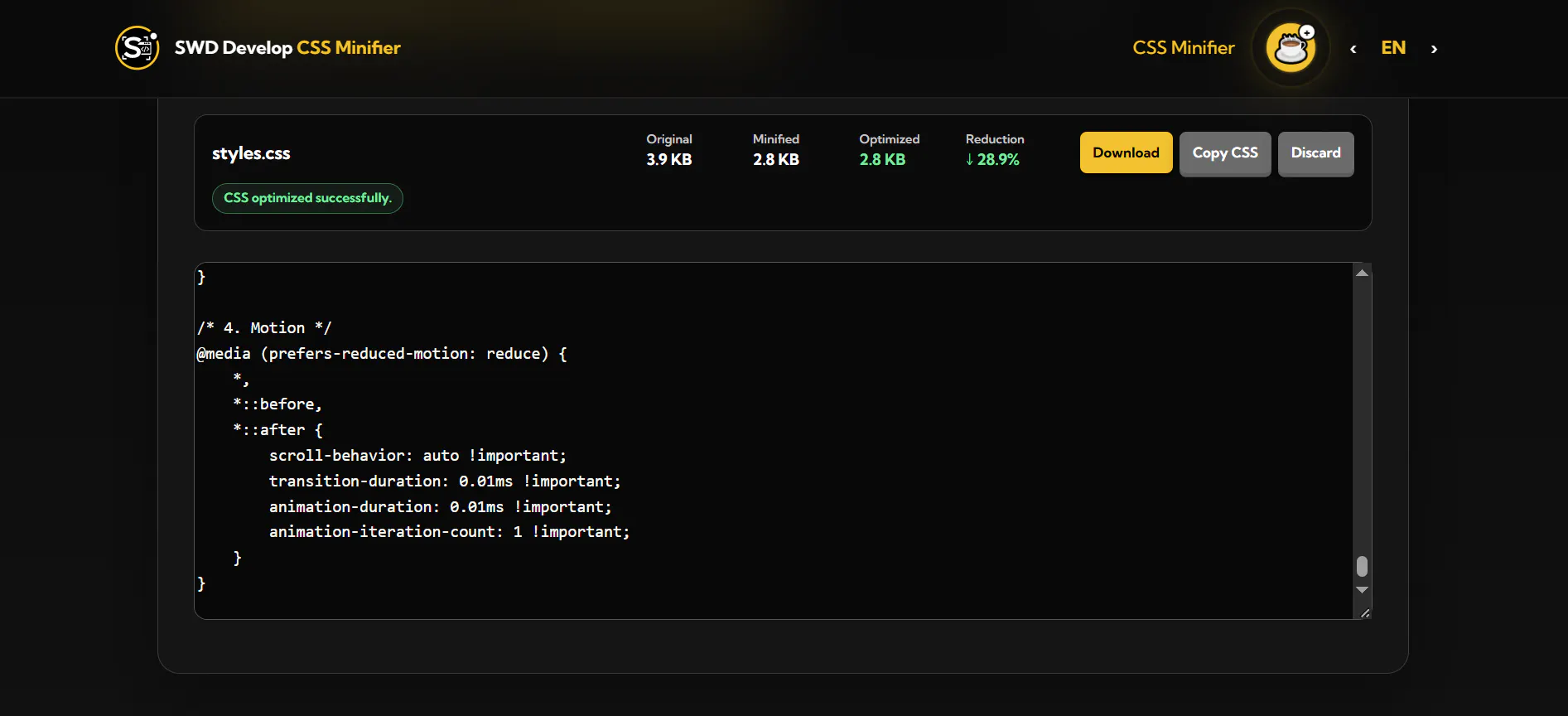Click the styles.css file name
The height and width of the screenshot is (716, 1568).
click(x=251, y=153)
